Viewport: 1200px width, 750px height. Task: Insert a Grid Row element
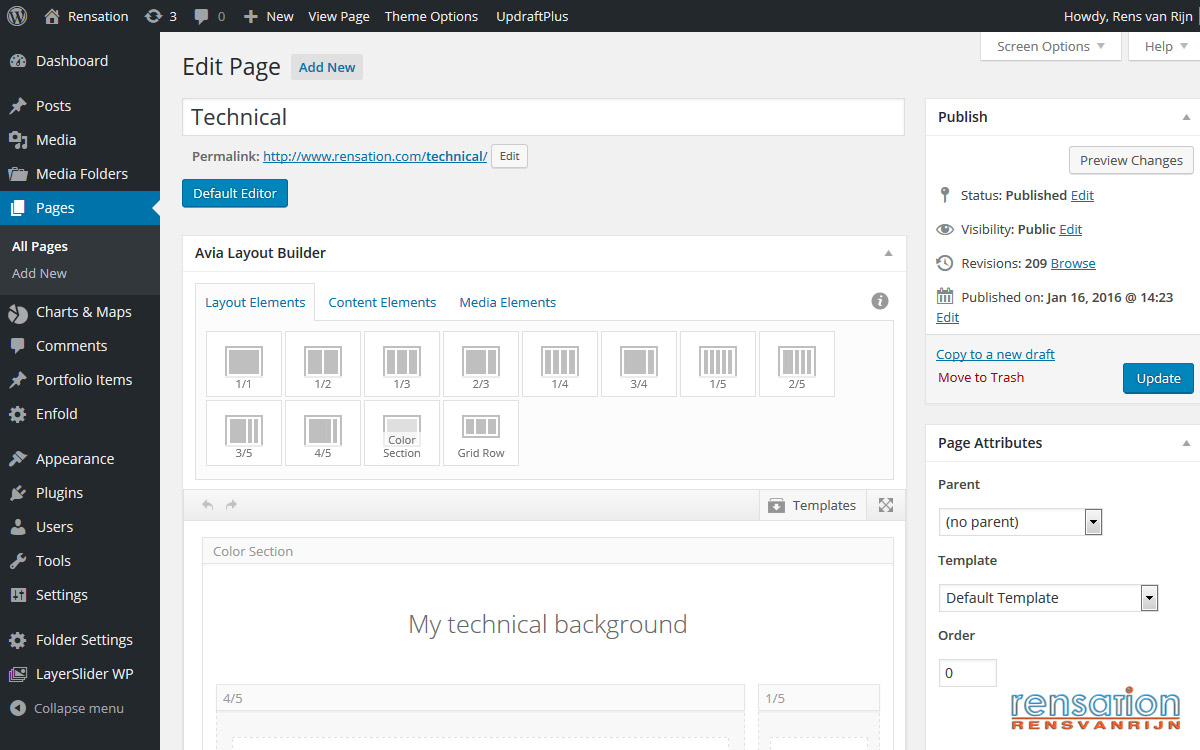click(481, 433)
